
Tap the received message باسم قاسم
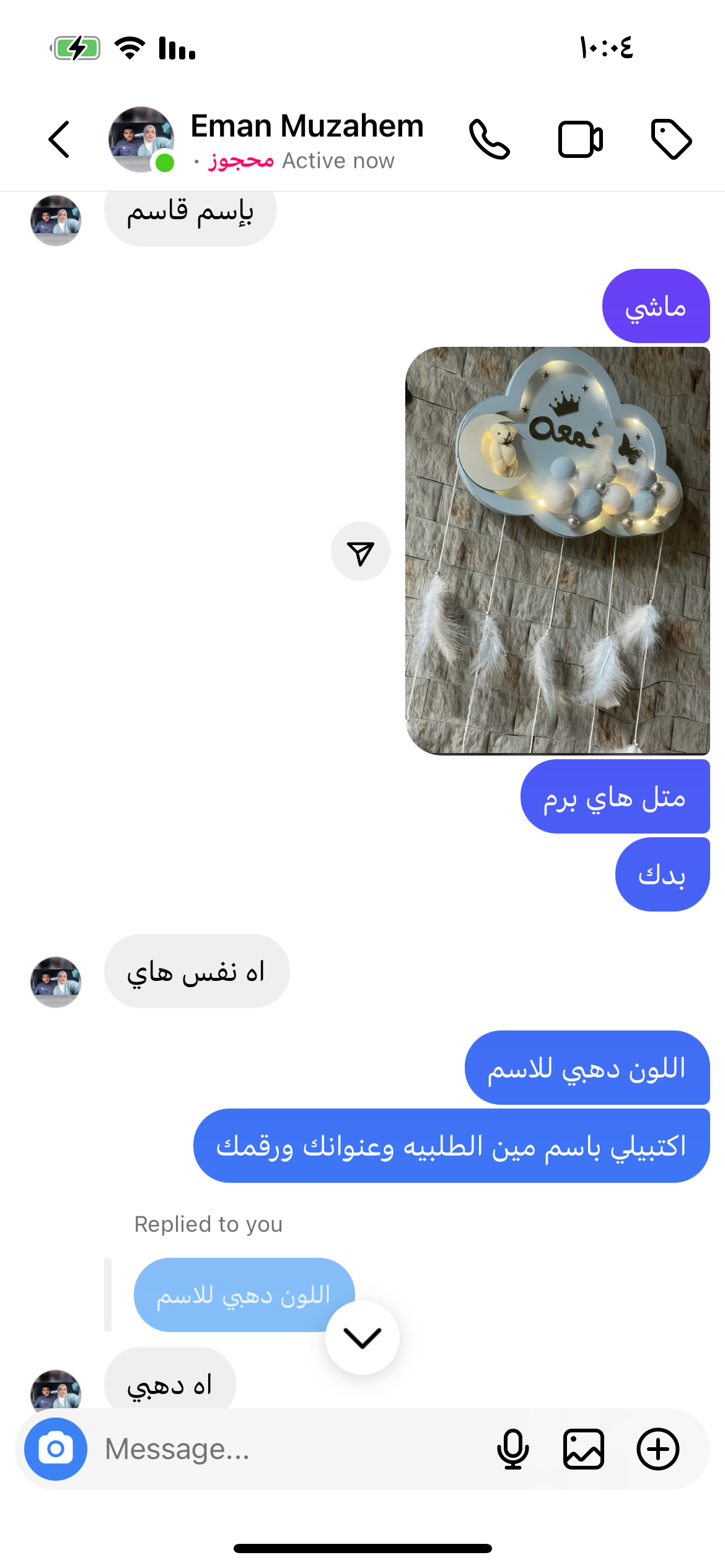tap(190, 214)
